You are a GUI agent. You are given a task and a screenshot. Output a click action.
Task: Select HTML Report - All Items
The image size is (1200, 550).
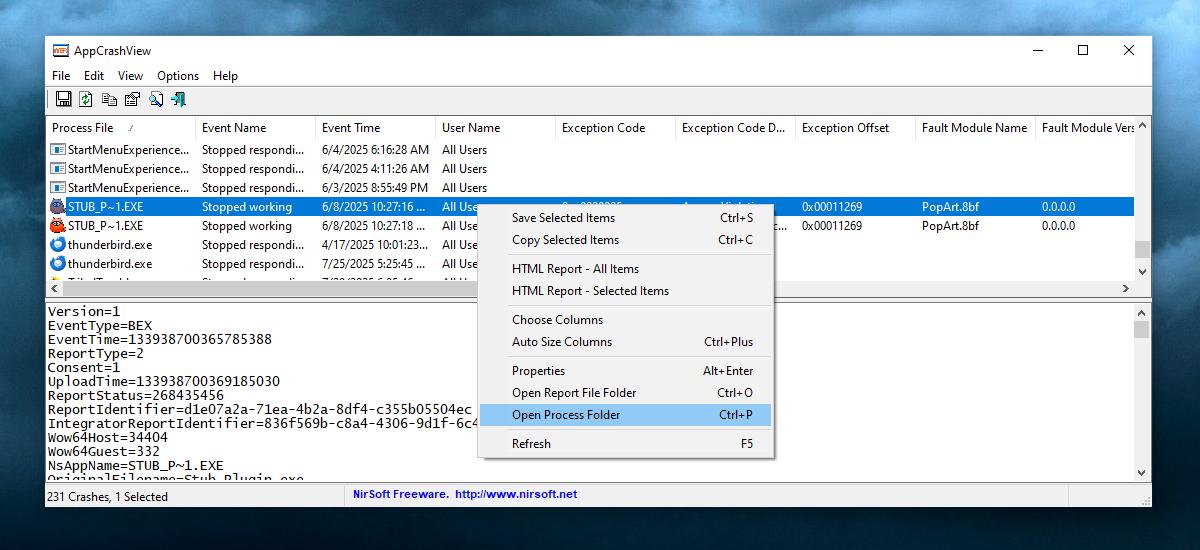[575, 269]
